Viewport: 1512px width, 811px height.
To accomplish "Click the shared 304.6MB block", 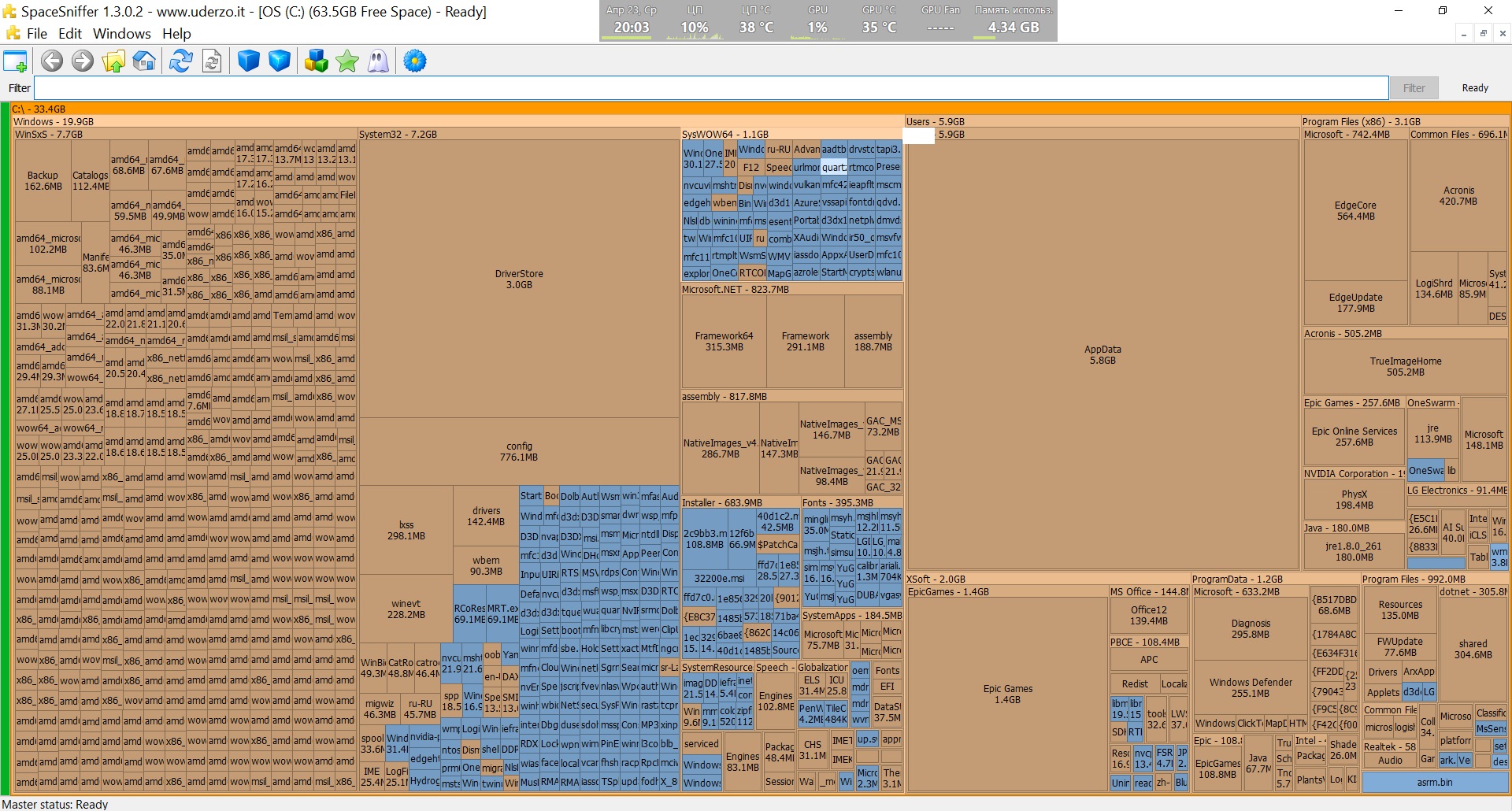I will tap(1473, 649).
